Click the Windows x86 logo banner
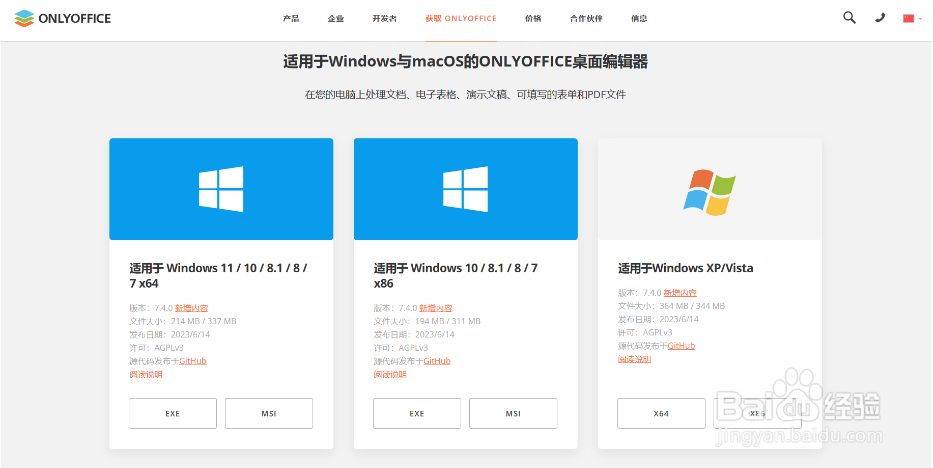 pos(466,189)
